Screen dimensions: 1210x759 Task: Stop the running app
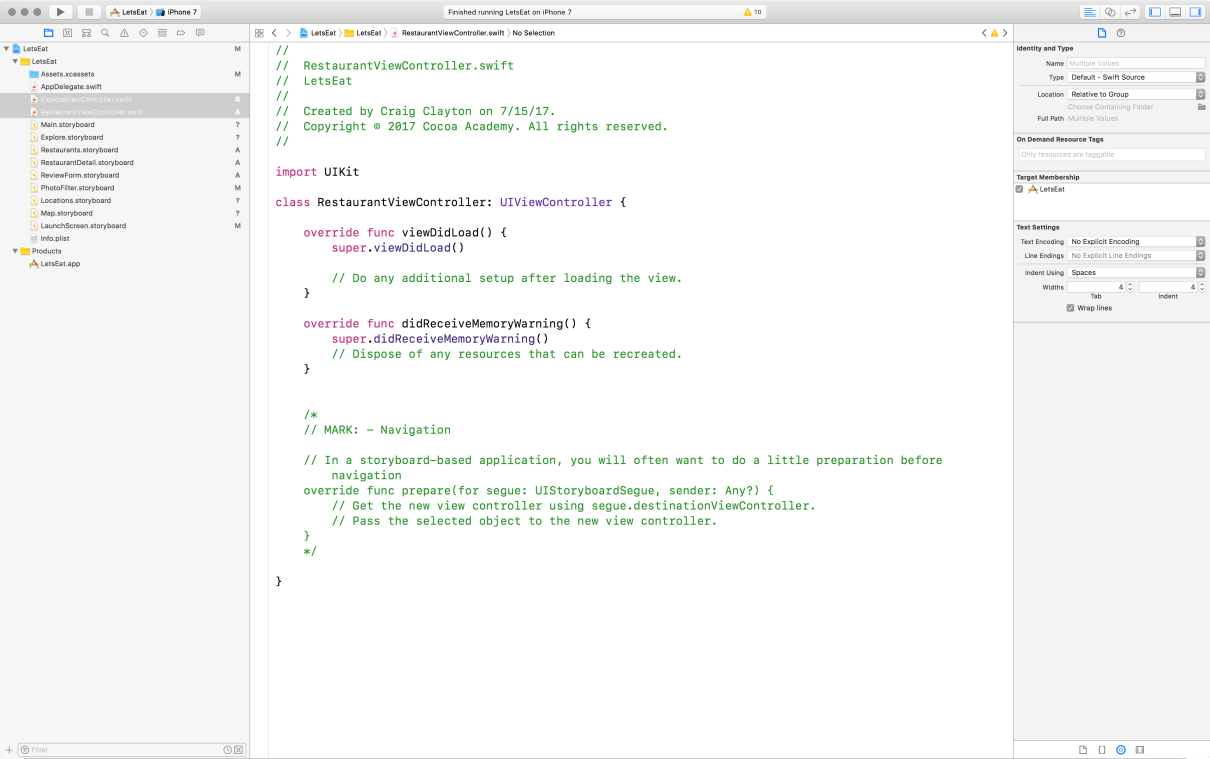(x=89, y=12)
